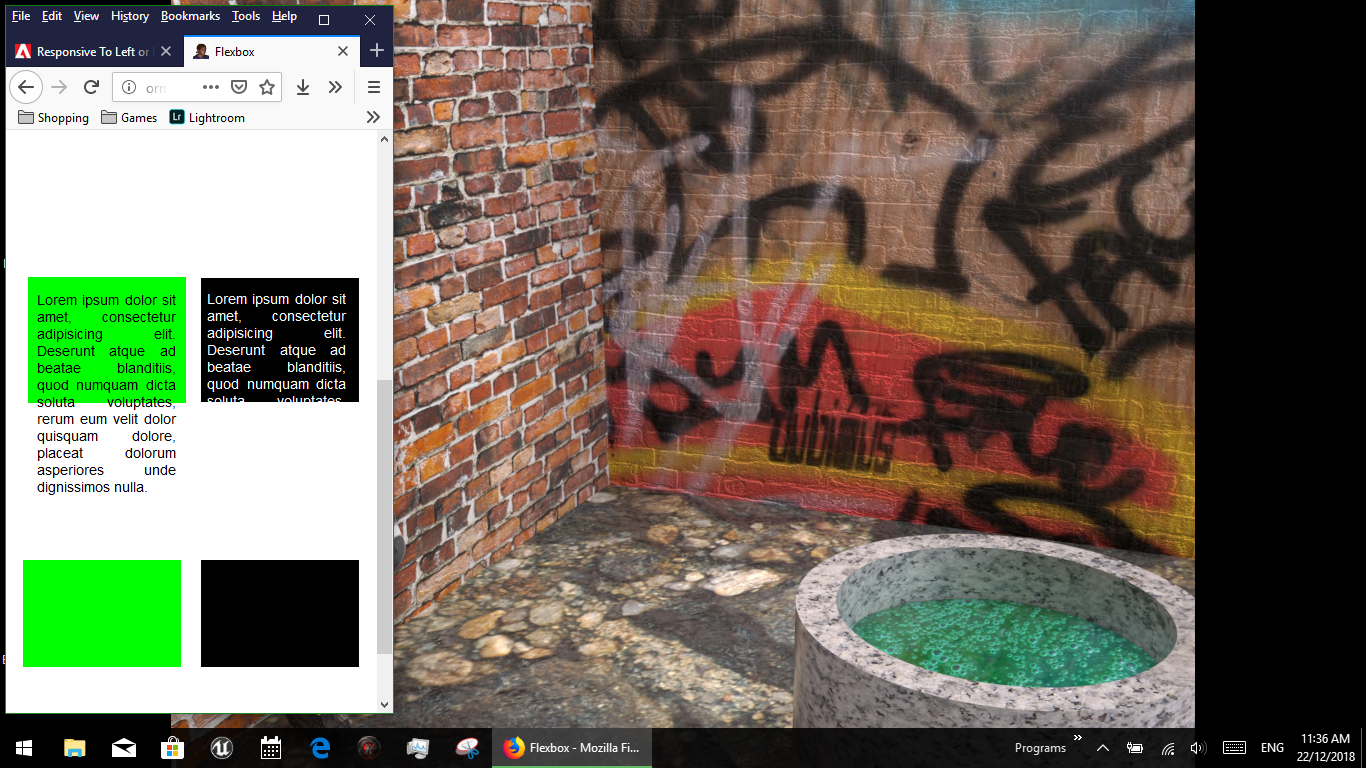Launch Microsoft Edge from taskbar
Screen dimensions: 1366x768
coord(320,748)
